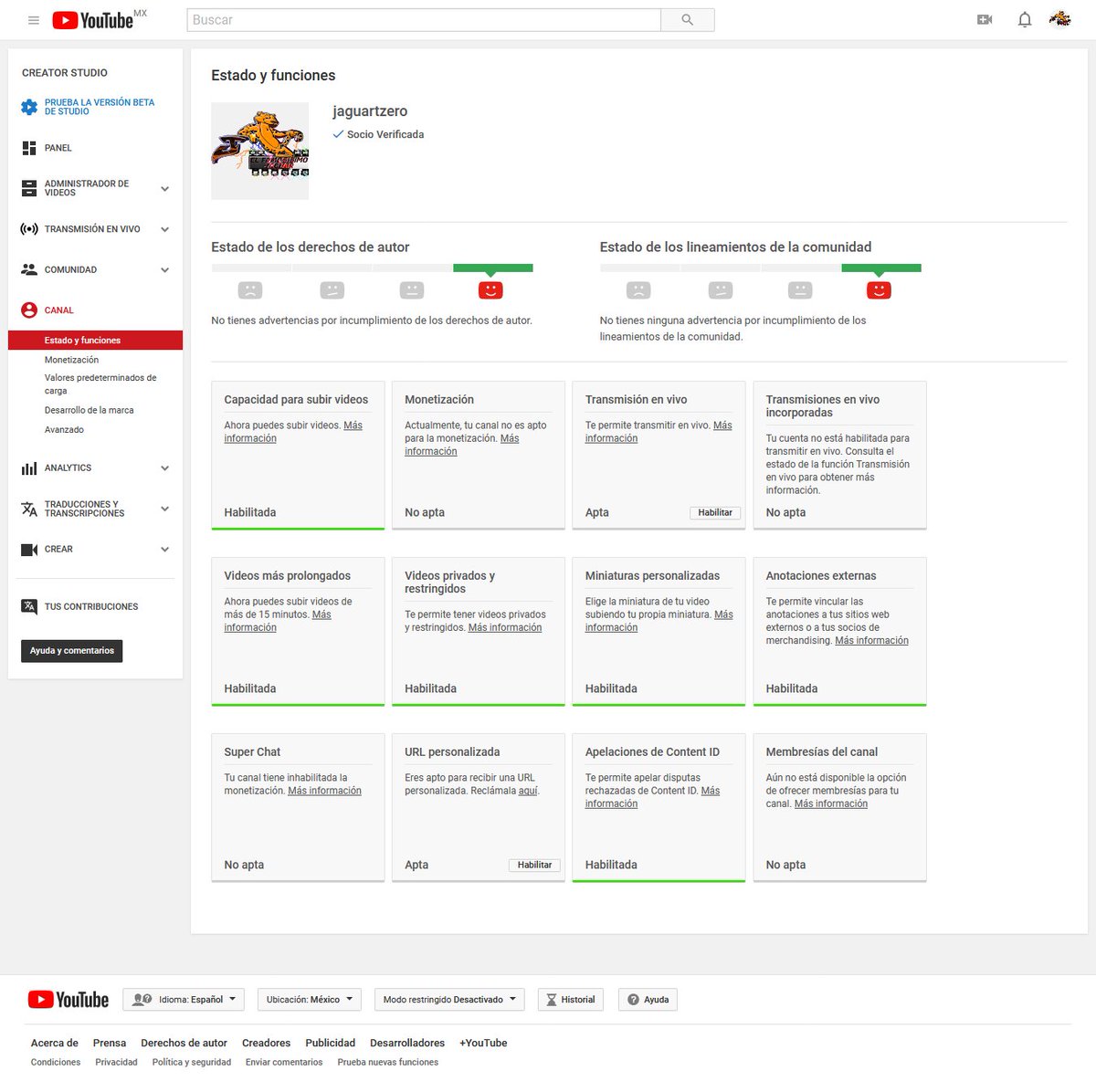Image resolution: width=1096 pixels, height=1092 pixels.
Task: Open the notifications bell
Action: (x=1025, y=19)
